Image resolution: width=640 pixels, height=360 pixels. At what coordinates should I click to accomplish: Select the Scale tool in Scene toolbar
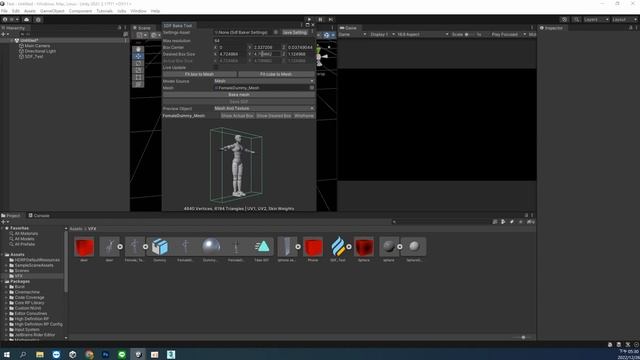pos(138,70)
